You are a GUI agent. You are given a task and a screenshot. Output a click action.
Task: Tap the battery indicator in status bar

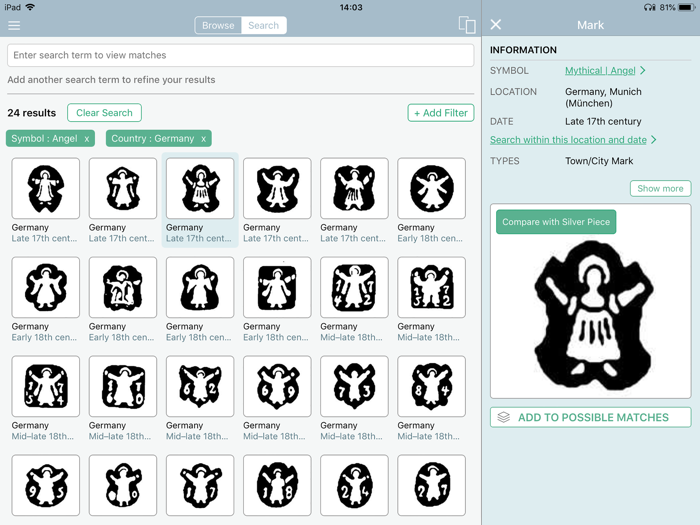coord(687,7)
